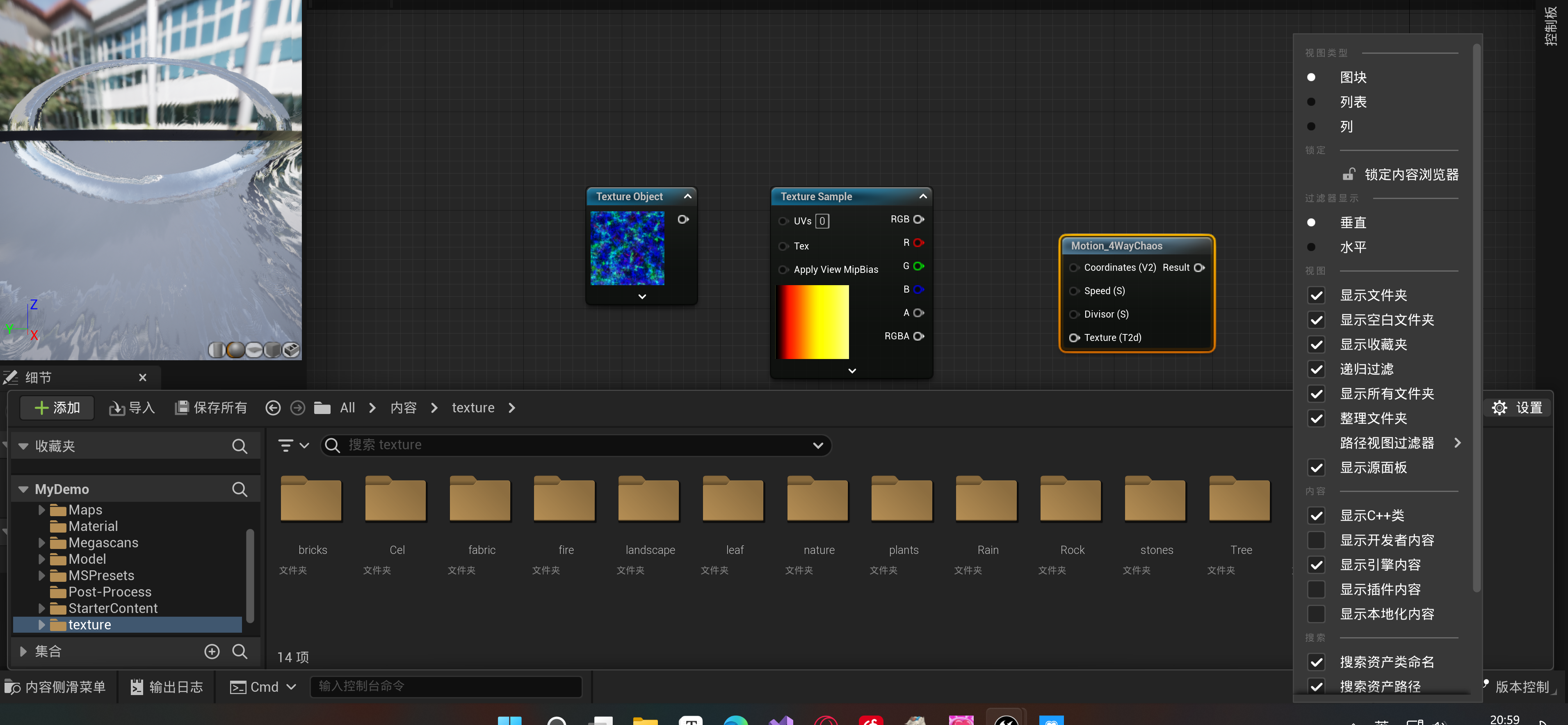This screenshot has width=1568, height=725.
Task: Go back in content browser history
Action: pyautogui.click(x=273, y=408)
